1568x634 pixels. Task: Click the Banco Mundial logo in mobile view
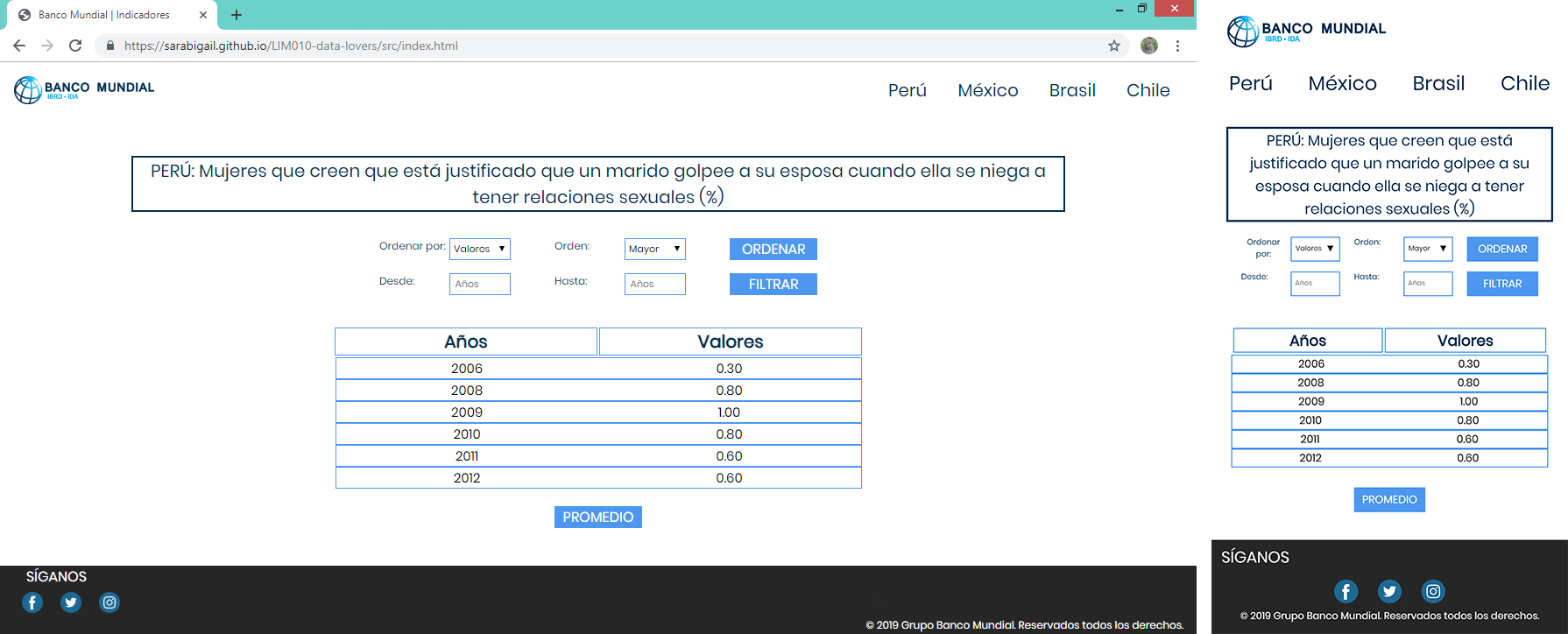(1306, 32)
